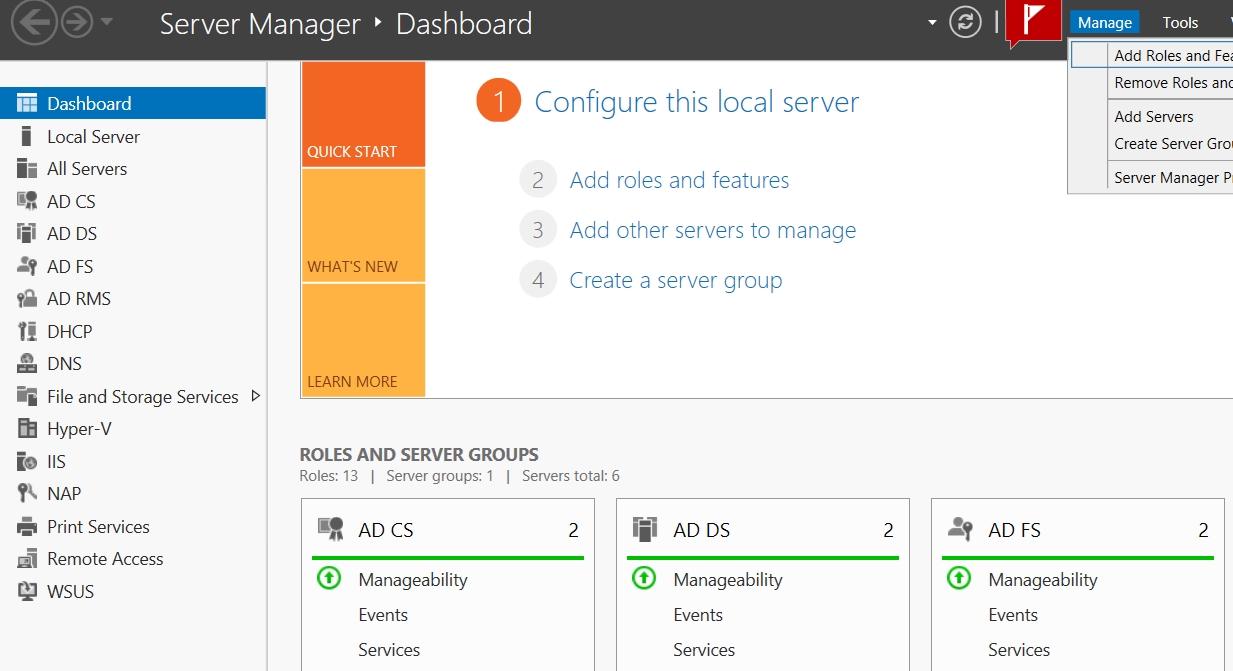Viewport: 1233px width, 671px height.
Task: Click the IIS sidebar icon
Action: (27, 461)
